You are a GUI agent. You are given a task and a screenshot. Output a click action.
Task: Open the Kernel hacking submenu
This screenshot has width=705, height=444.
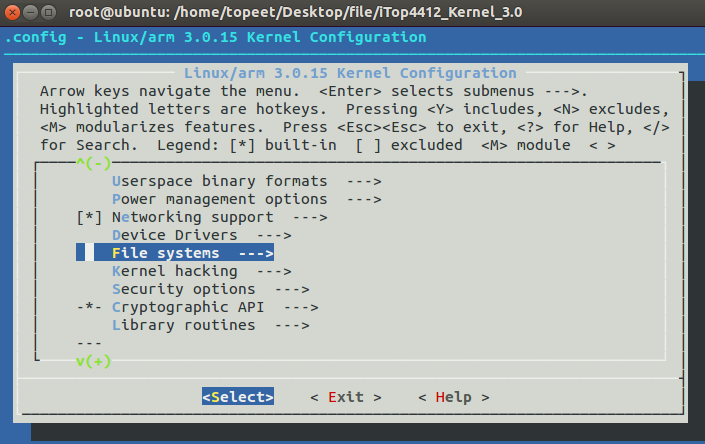click(x=201, y=271)
